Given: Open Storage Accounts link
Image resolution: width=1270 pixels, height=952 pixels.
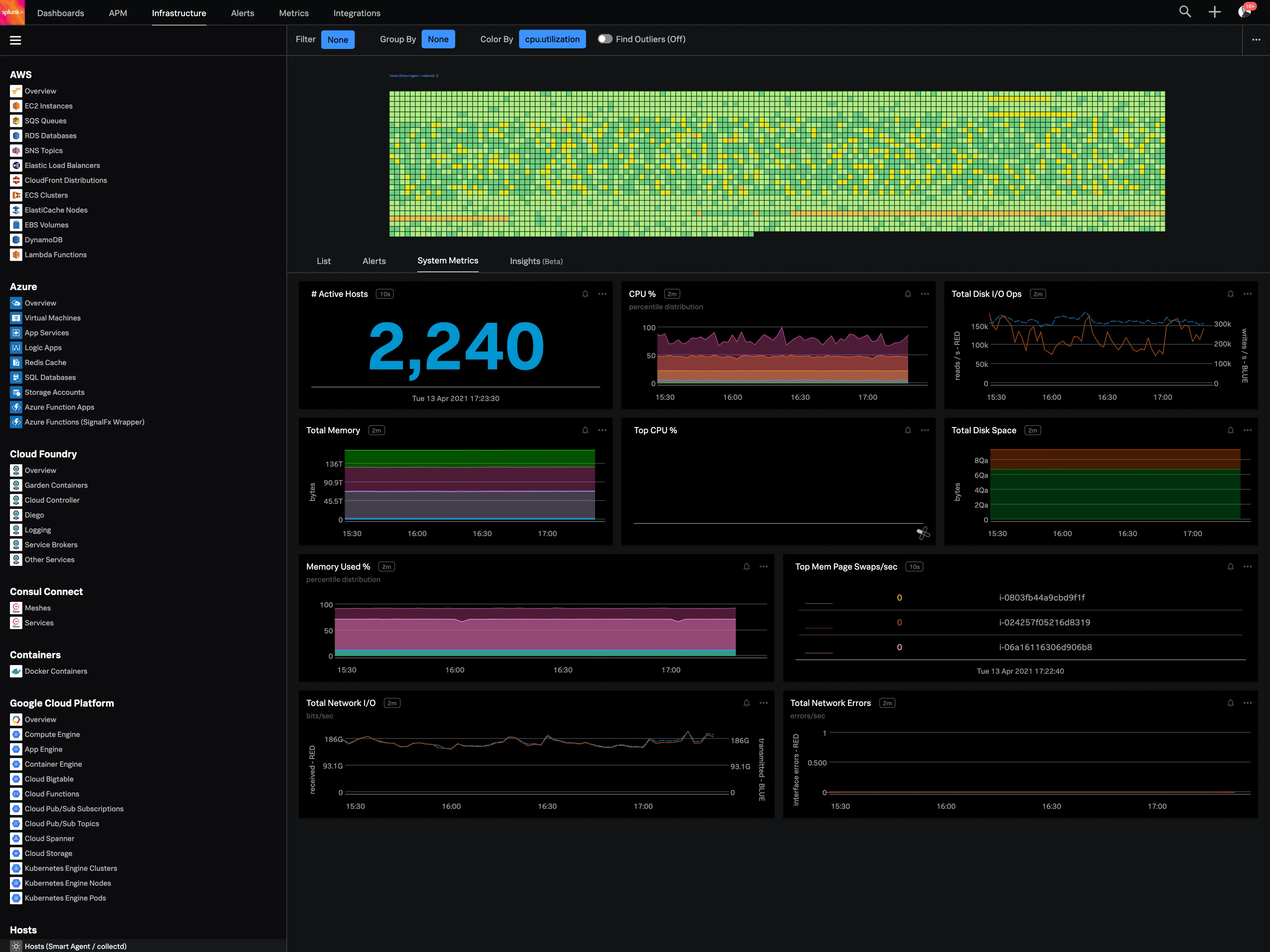Looking at the screenshot, I should [55, 393].
